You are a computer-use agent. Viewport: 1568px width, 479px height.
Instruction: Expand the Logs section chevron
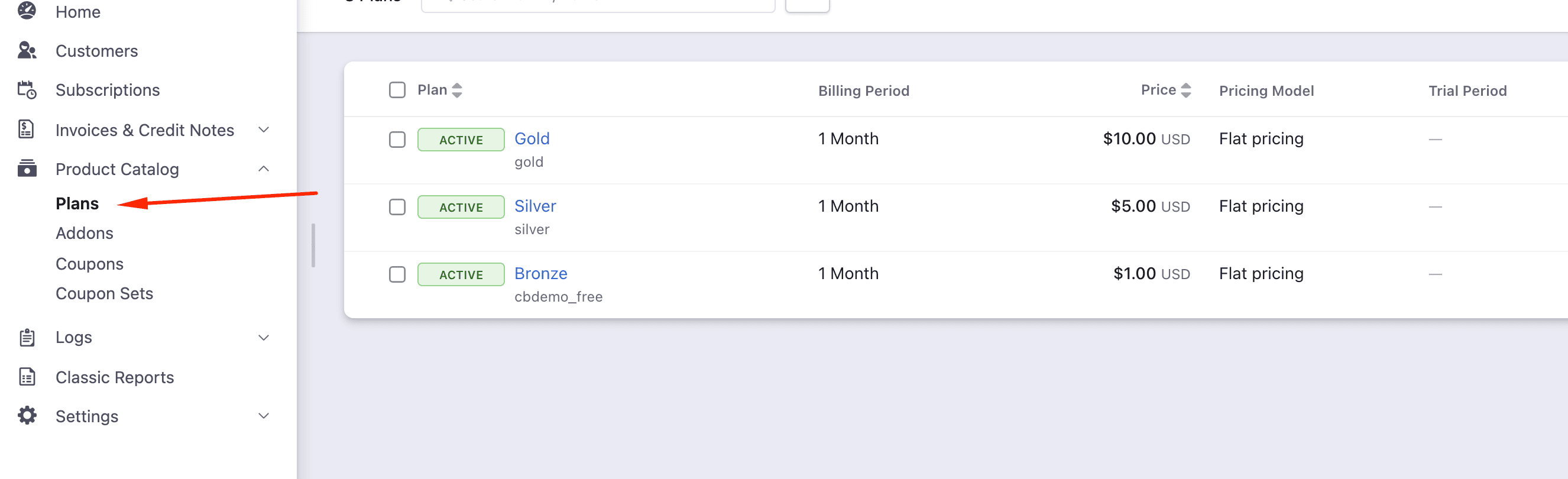264,337
